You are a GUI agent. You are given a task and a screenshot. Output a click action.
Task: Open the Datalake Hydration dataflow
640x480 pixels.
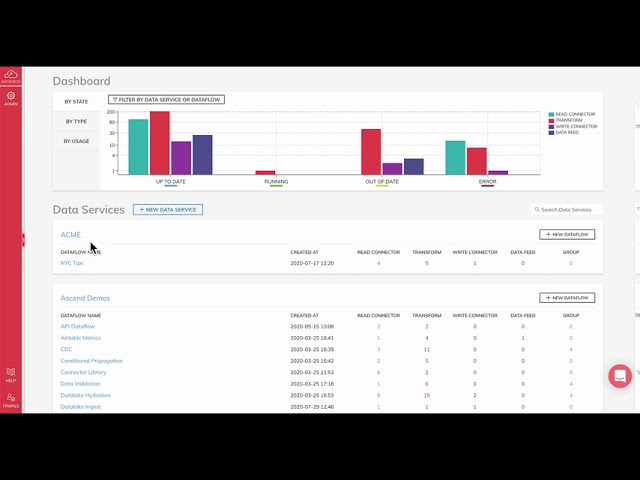pos(85,395)
